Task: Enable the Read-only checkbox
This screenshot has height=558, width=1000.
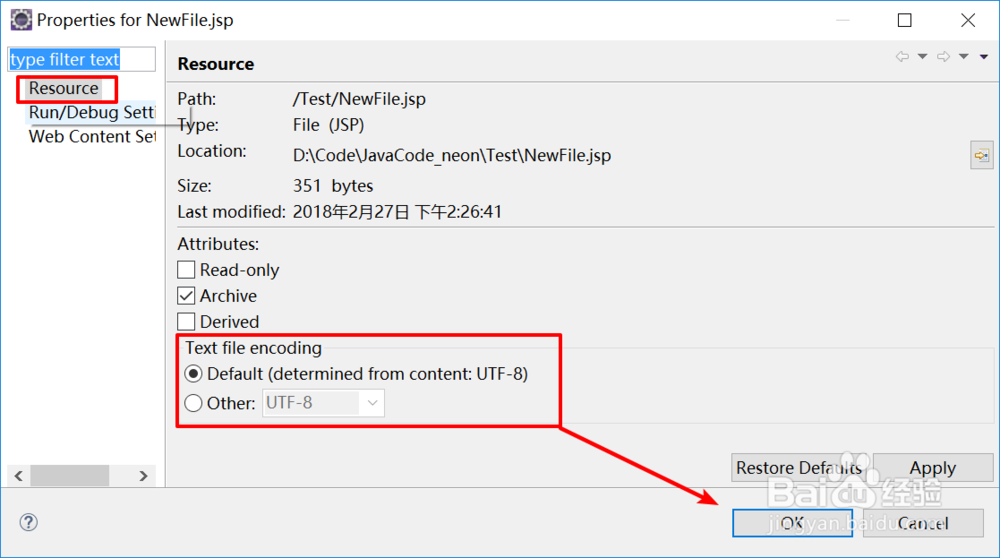Action: pos(186,270)
